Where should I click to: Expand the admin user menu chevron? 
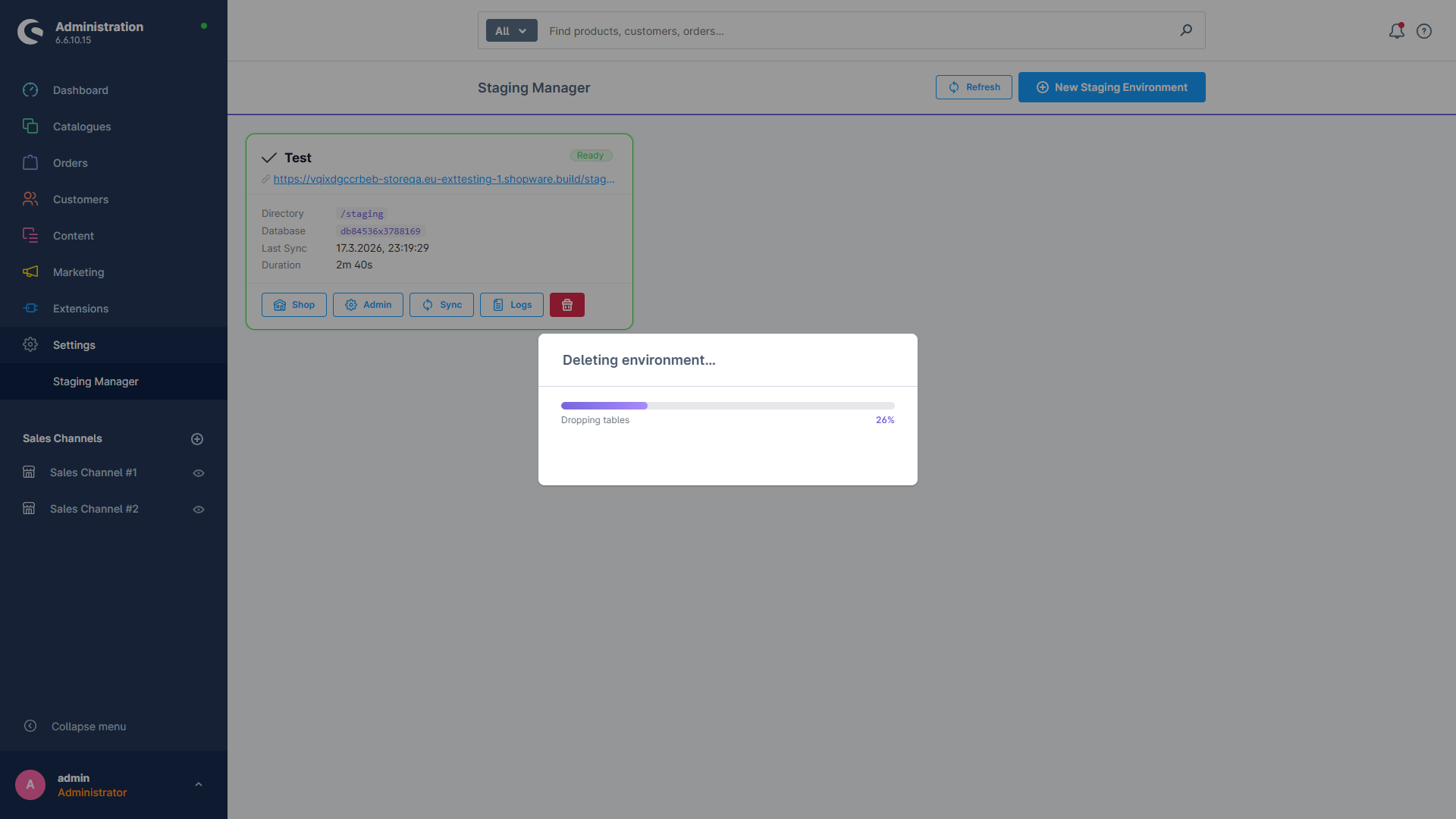click(199, 785)
